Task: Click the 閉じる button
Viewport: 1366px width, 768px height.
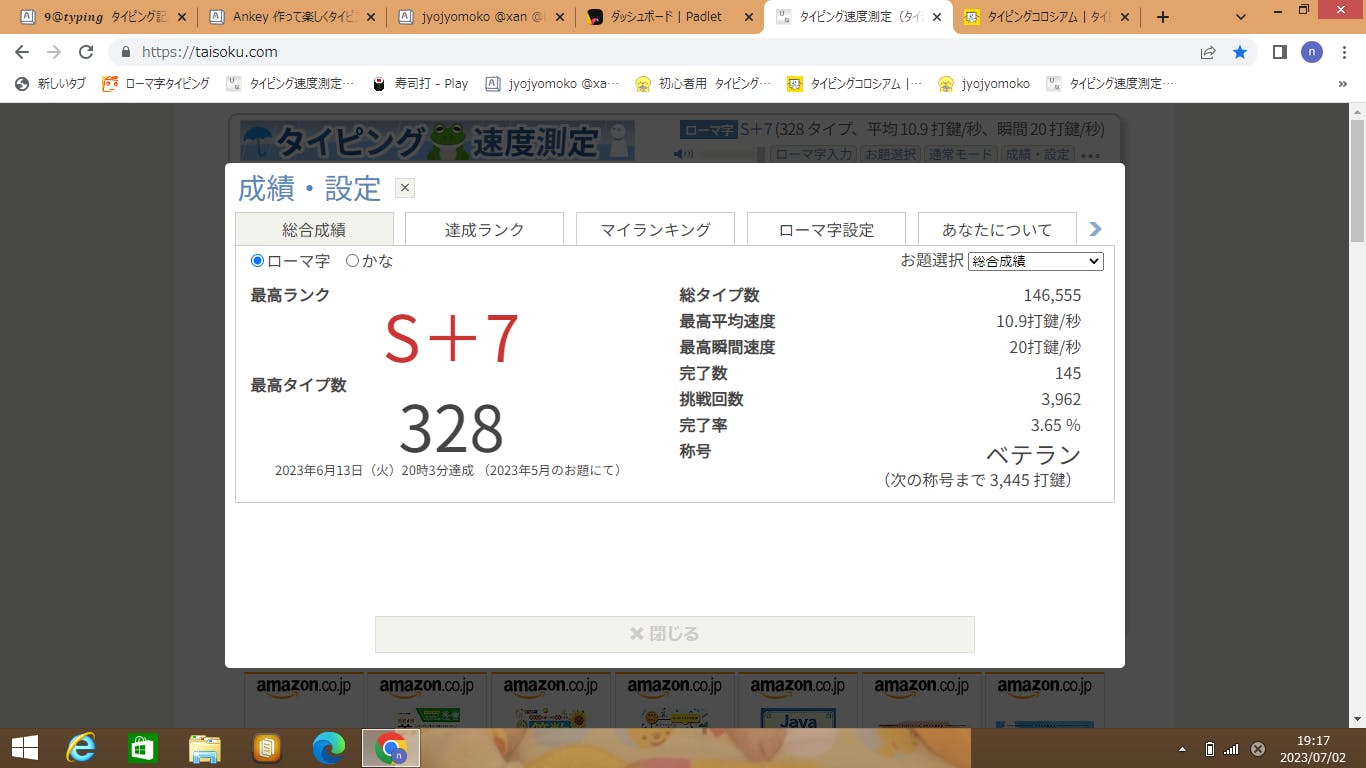Action: 674,634
